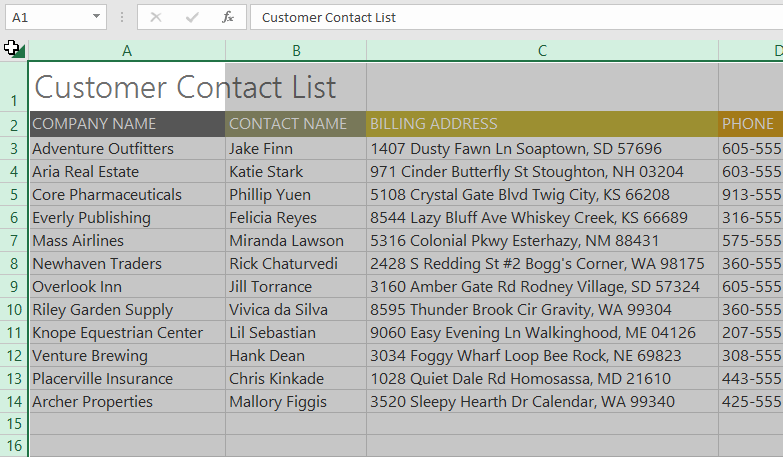Select the Katie Stark contact cell
The width and height of the screenshot is (783, 457).
pos(296,172)
